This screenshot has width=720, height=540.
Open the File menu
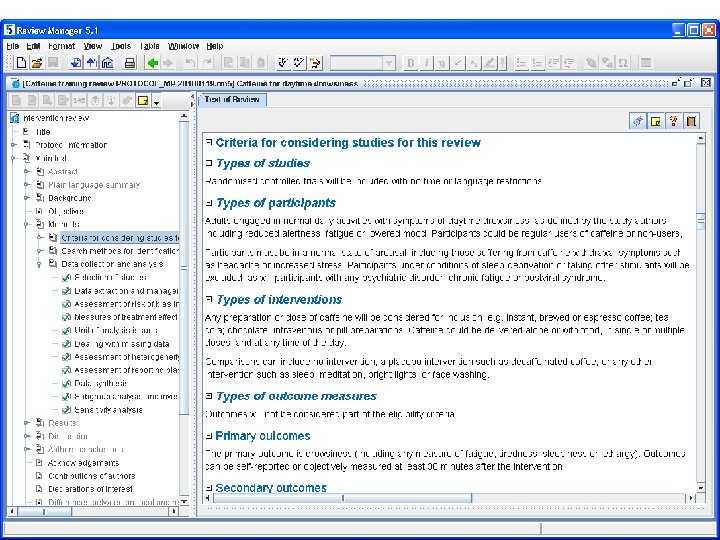point(12,46)
